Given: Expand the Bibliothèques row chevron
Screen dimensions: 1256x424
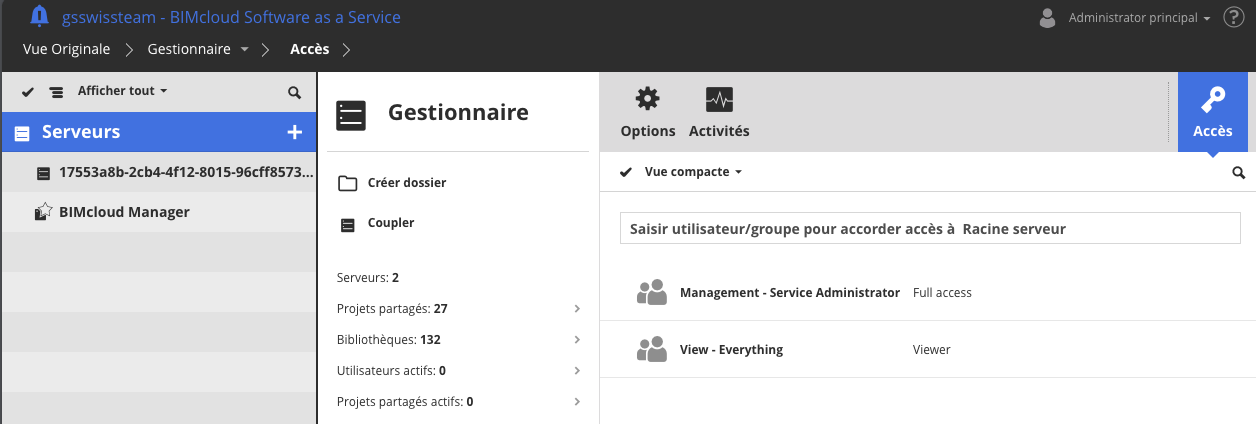Looking at the screenshot, I should tap(577, 340).
